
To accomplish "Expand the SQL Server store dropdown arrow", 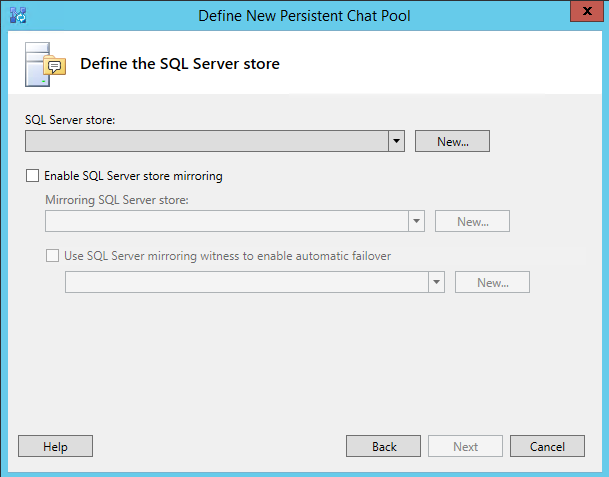I will pos(396,141).
